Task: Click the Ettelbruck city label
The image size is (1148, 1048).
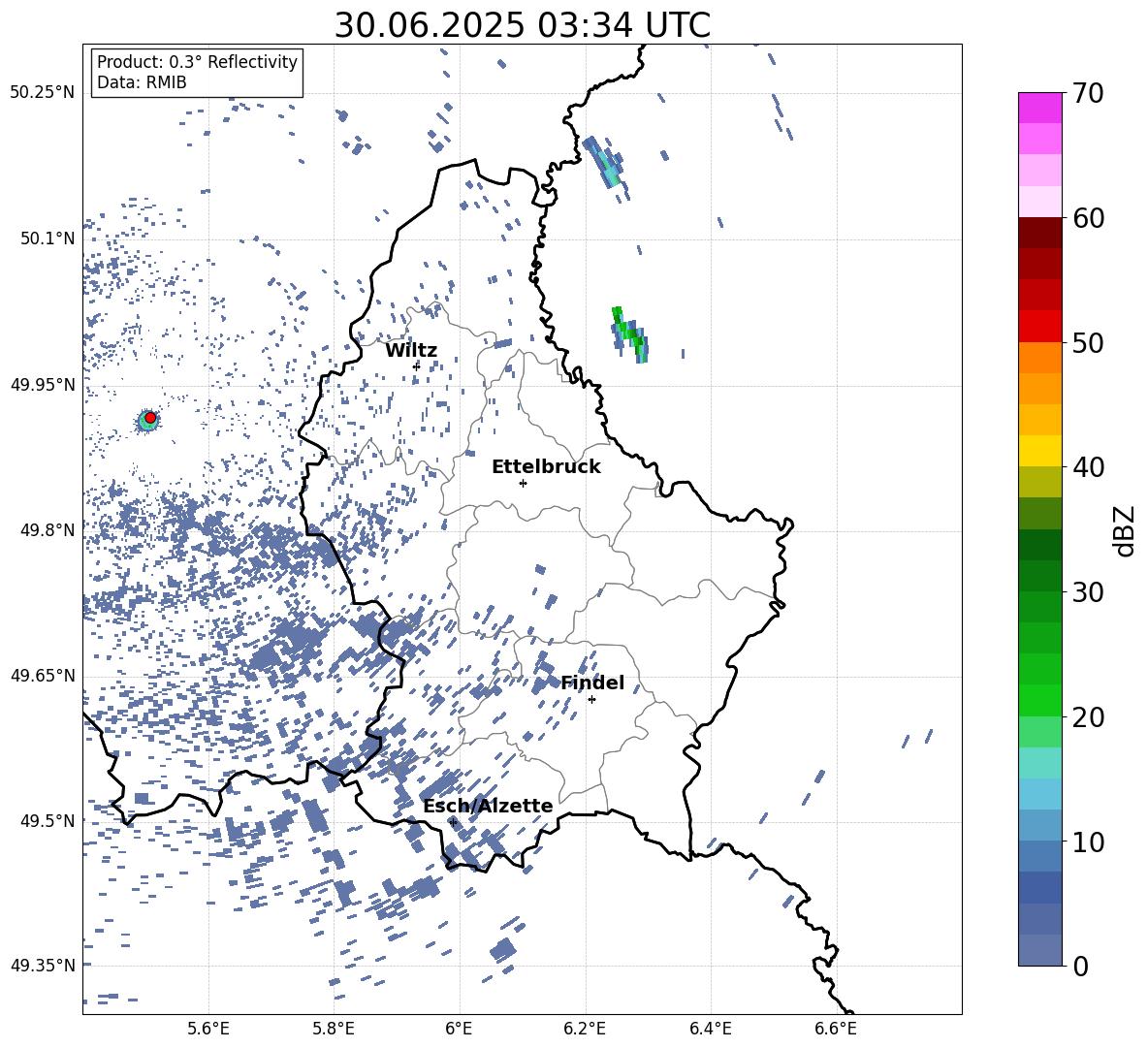Action: 546,467
